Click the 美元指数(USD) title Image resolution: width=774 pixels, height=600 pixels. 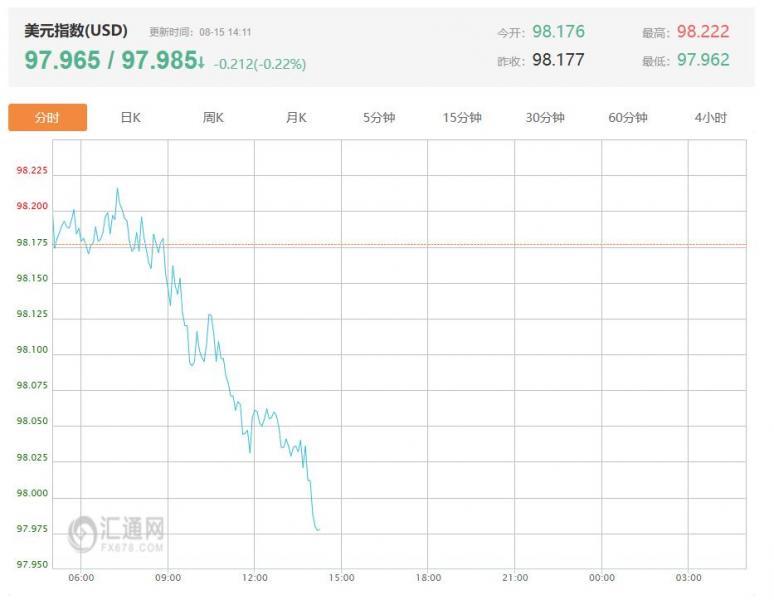click(76, 31)
